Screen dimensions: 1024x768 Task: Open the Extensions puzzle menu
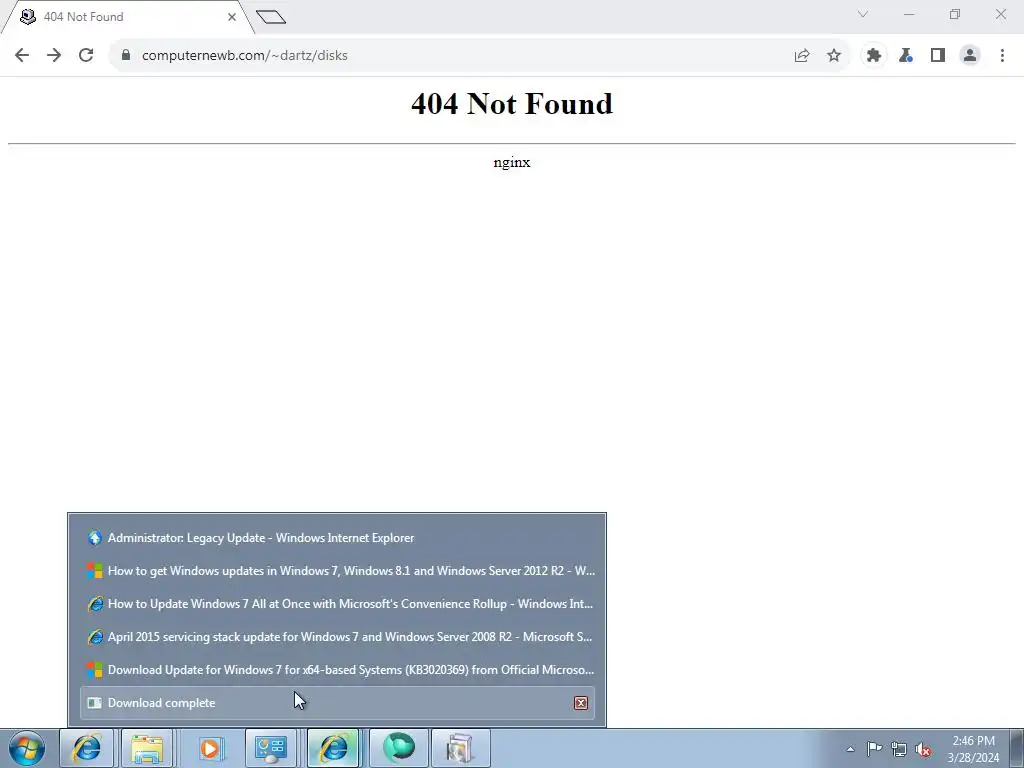[874, 56]
